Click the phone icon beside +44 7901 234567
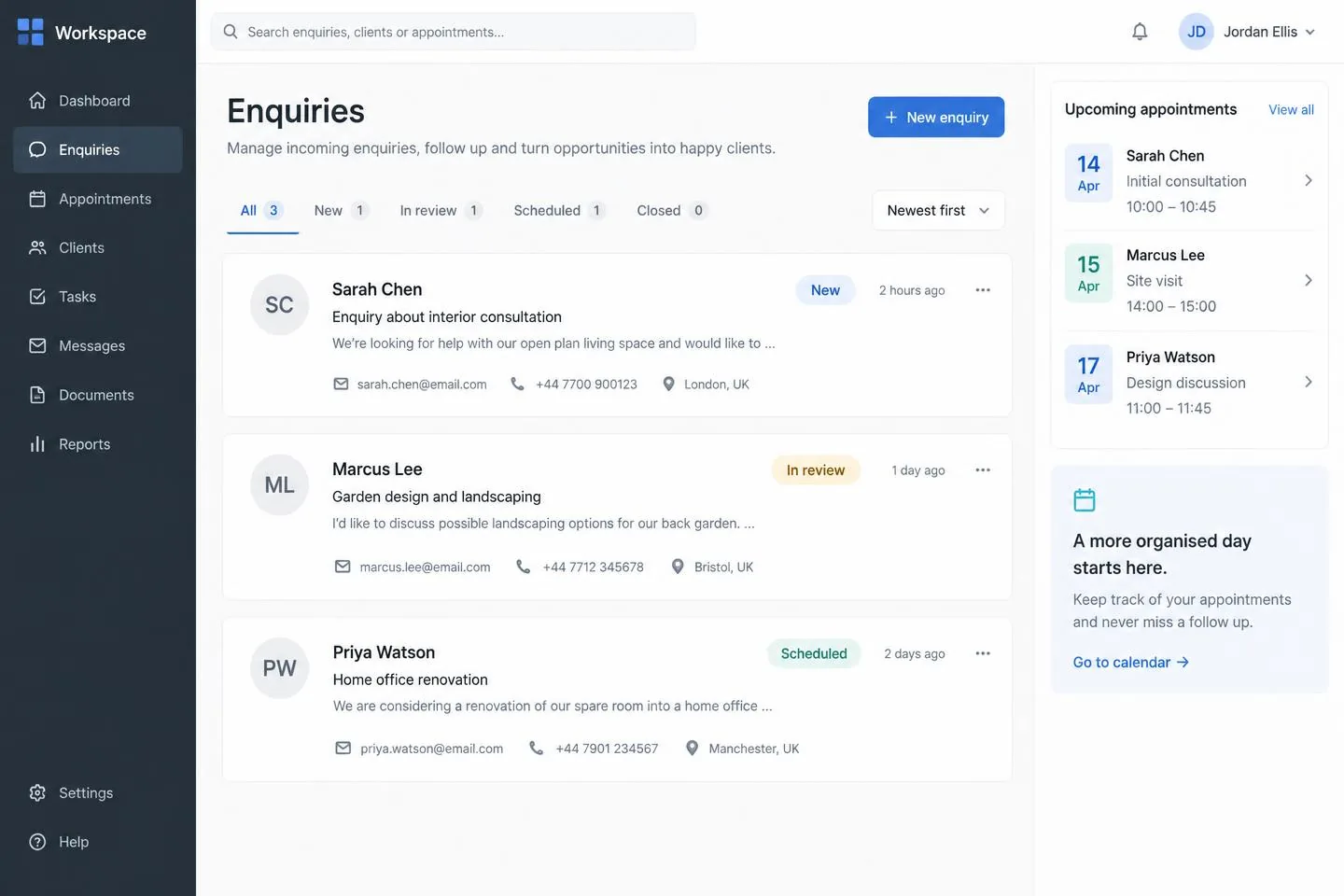Viewport: 1344px width, 896px height. coord(536,749)
